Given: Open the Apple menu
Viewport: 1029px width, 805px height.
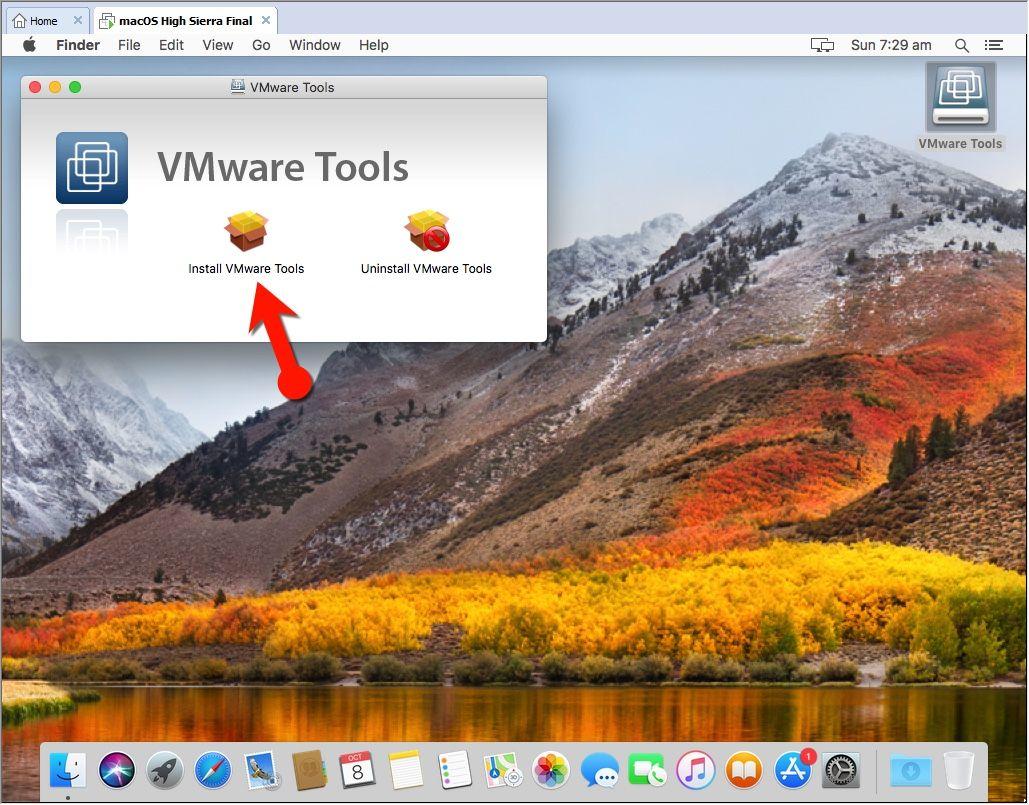Looking at the screenshot, I should pyautogui.click(x=30, y=45).
